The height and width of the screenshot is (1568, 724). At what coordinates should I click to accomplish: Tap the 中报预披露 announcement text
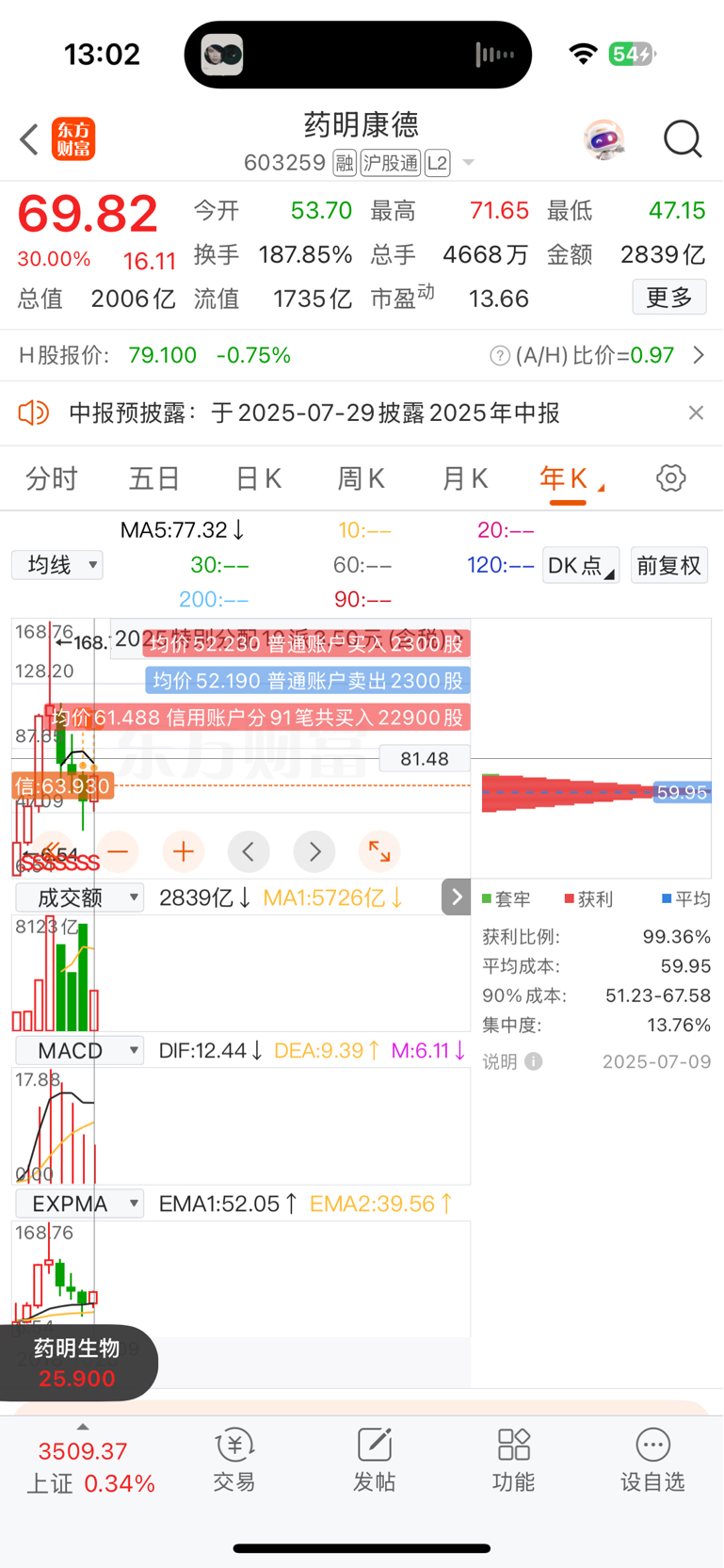314,412
